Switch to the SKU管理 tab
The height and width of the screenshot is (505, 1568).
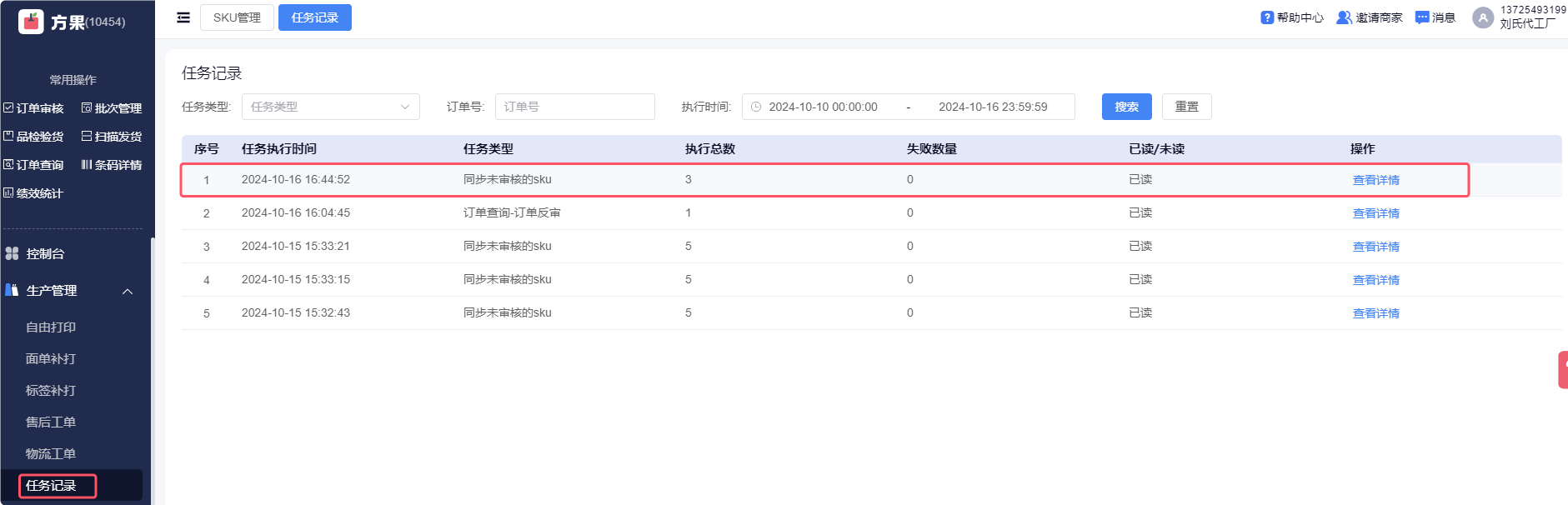tap(237, 17)
